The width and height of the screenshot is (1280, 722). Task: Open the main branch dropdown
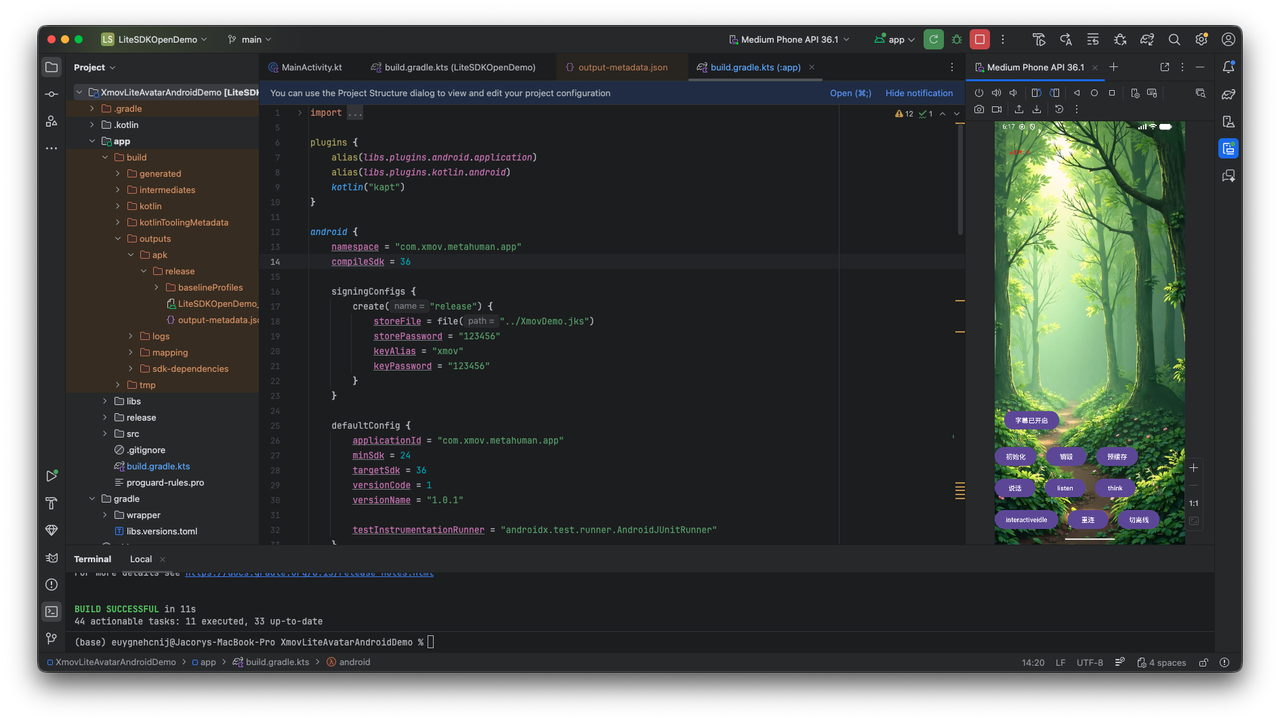(x=250, y=40)
